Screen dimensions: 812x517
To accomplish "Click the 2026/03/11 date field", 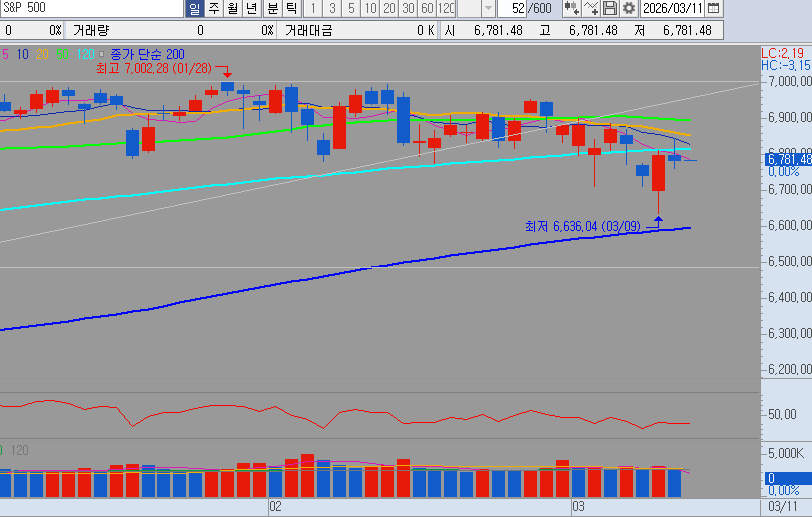I will [673, 8].
